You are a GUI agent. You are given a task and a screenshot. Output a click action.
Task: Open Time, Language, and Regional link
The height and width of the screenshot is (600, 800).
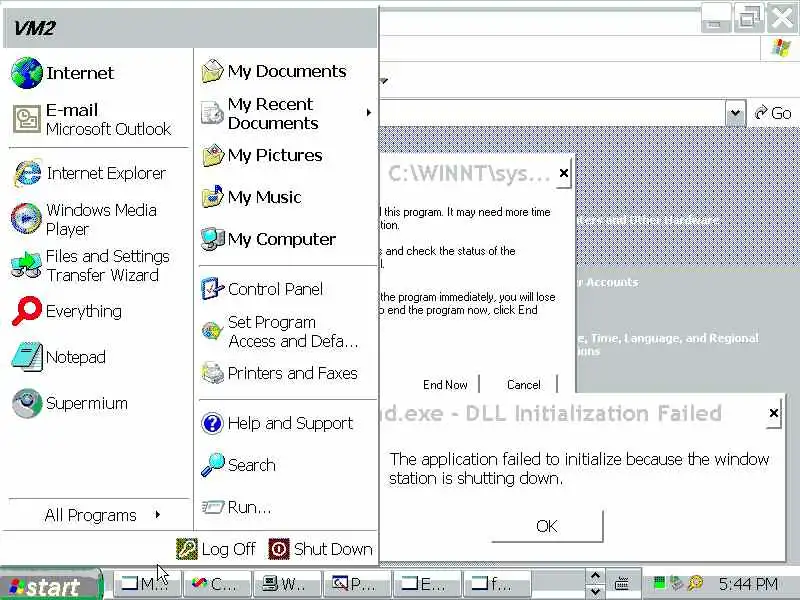point(668,344)
